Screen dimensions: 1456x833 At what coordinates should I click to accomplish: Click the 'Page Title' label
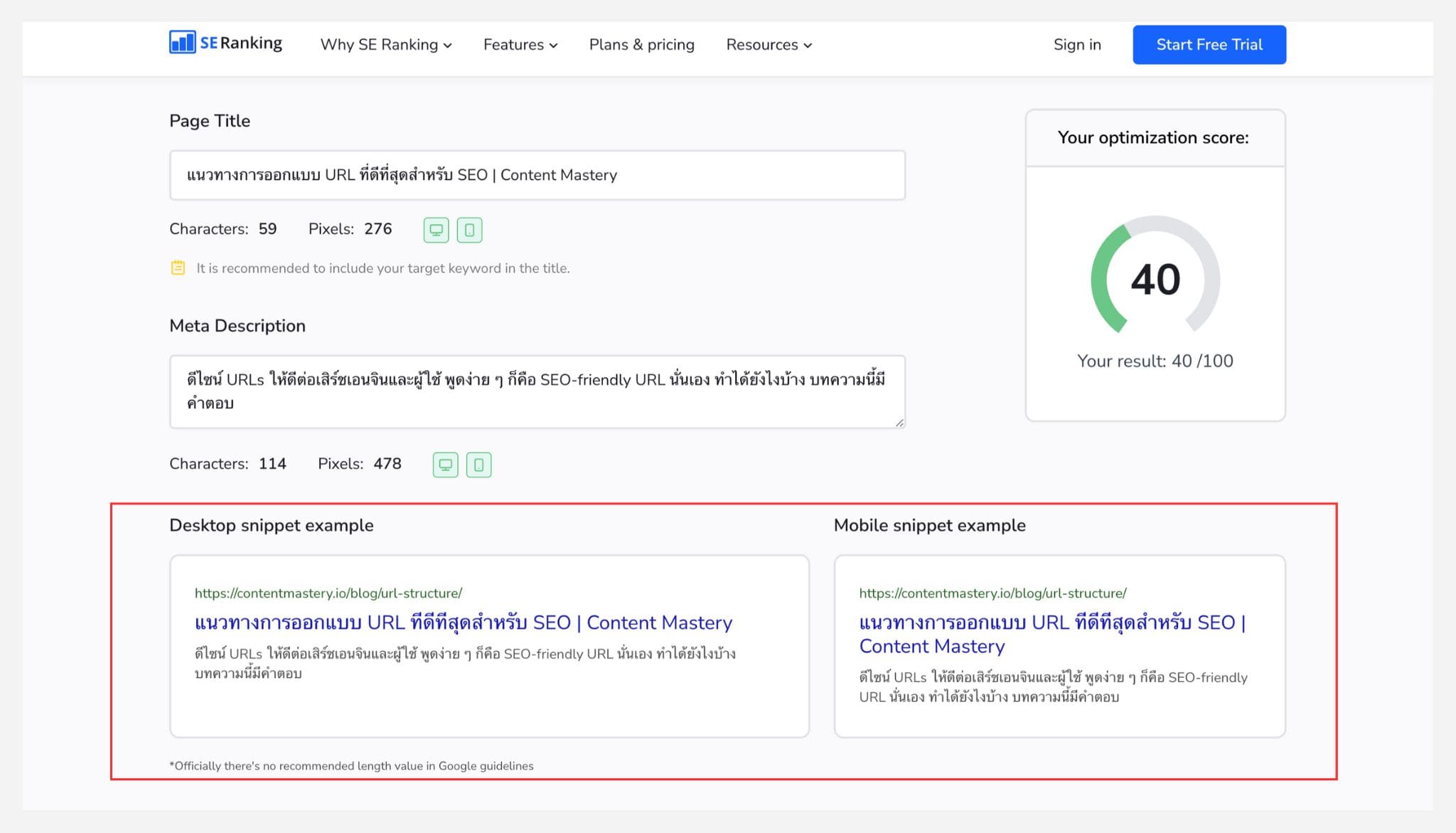210,121
